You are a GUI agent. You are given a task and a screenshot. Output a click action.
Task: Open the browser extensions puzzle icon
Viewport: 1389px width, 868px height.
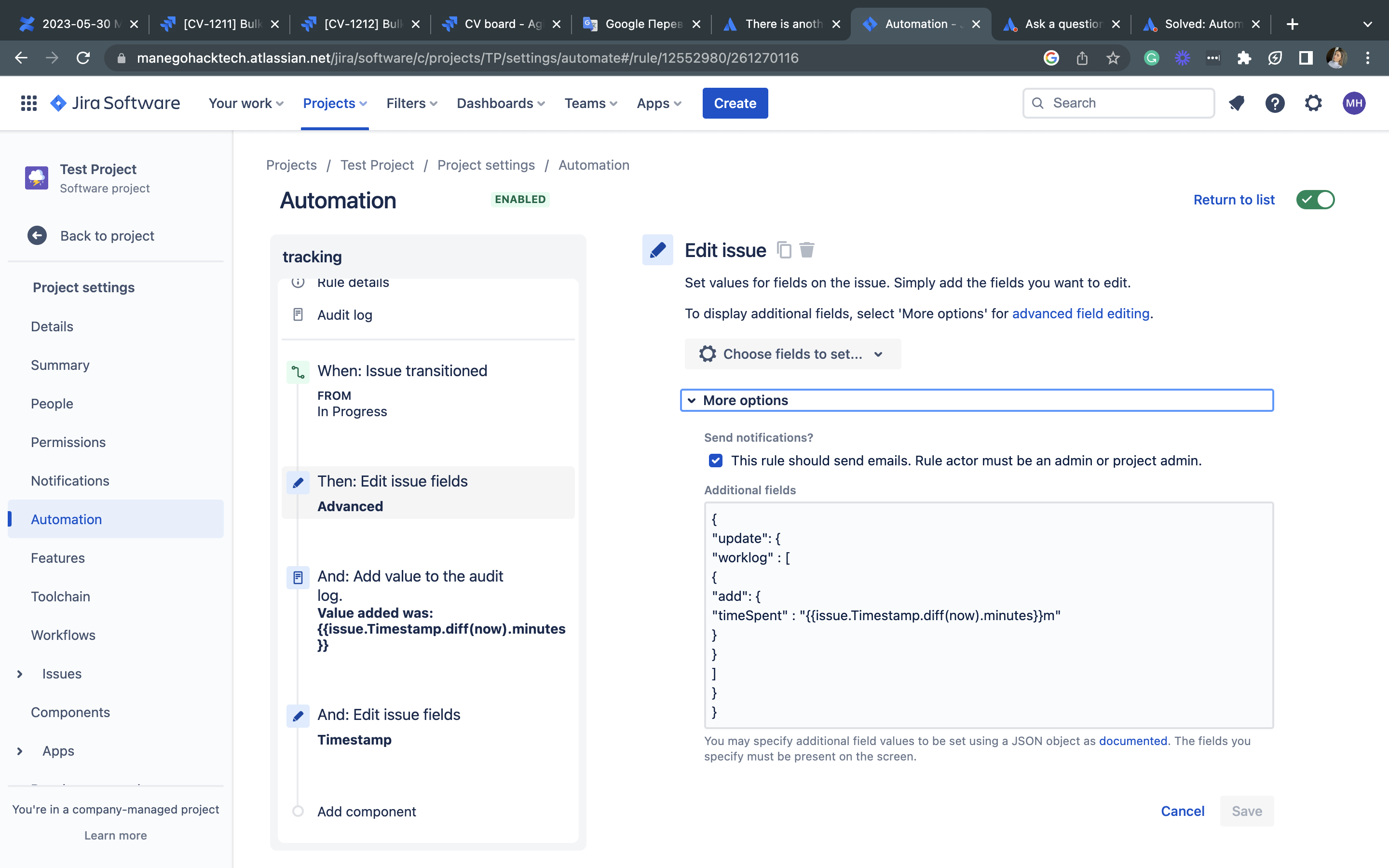point(1244,58)
